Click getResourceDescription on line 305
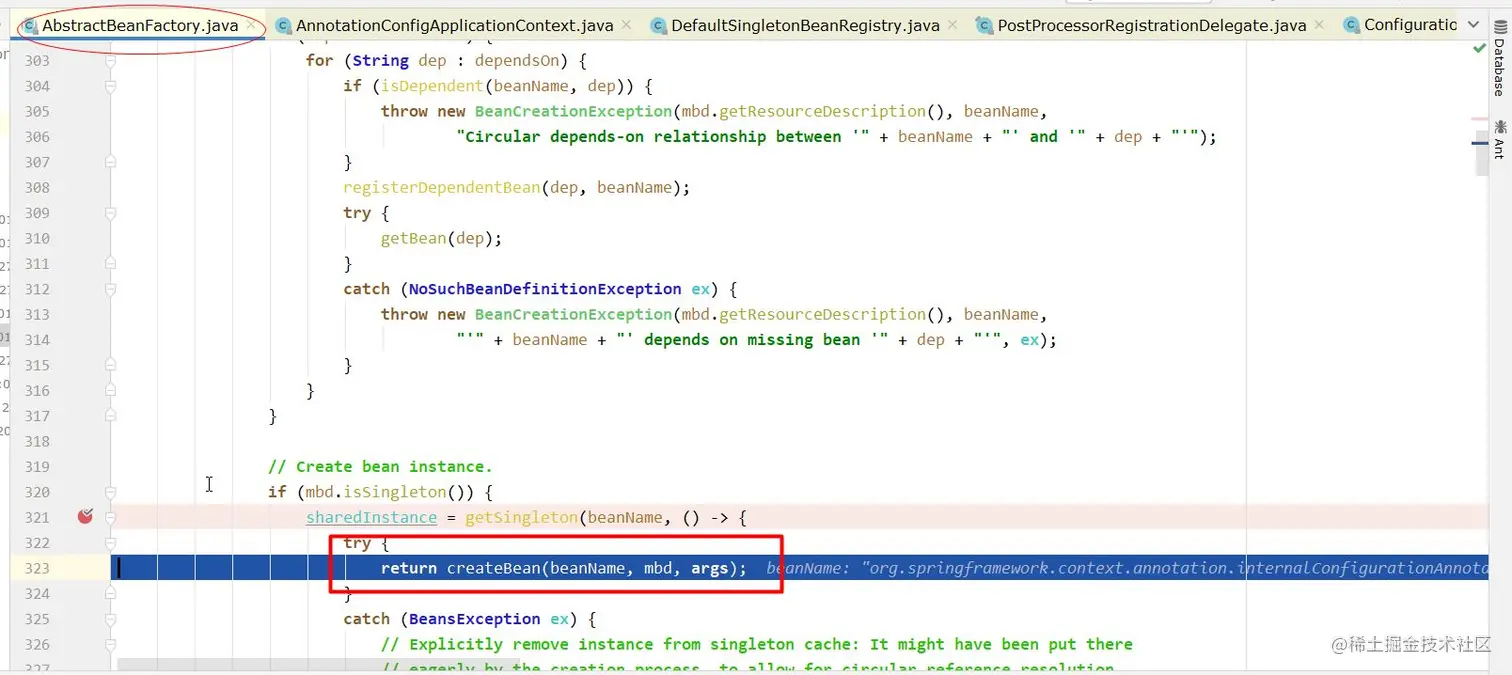This screenshot has height=675, width=1512. pos(823,111)
